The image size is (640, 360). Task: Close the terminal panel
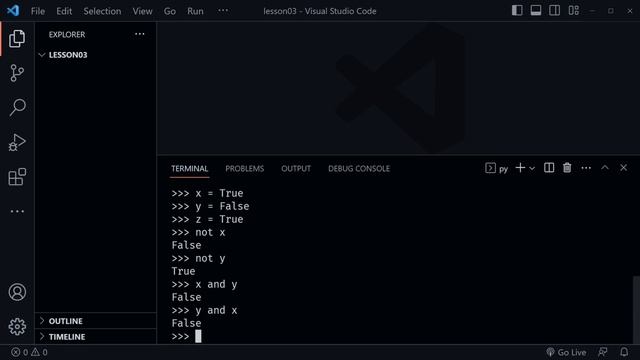[623, 168]
